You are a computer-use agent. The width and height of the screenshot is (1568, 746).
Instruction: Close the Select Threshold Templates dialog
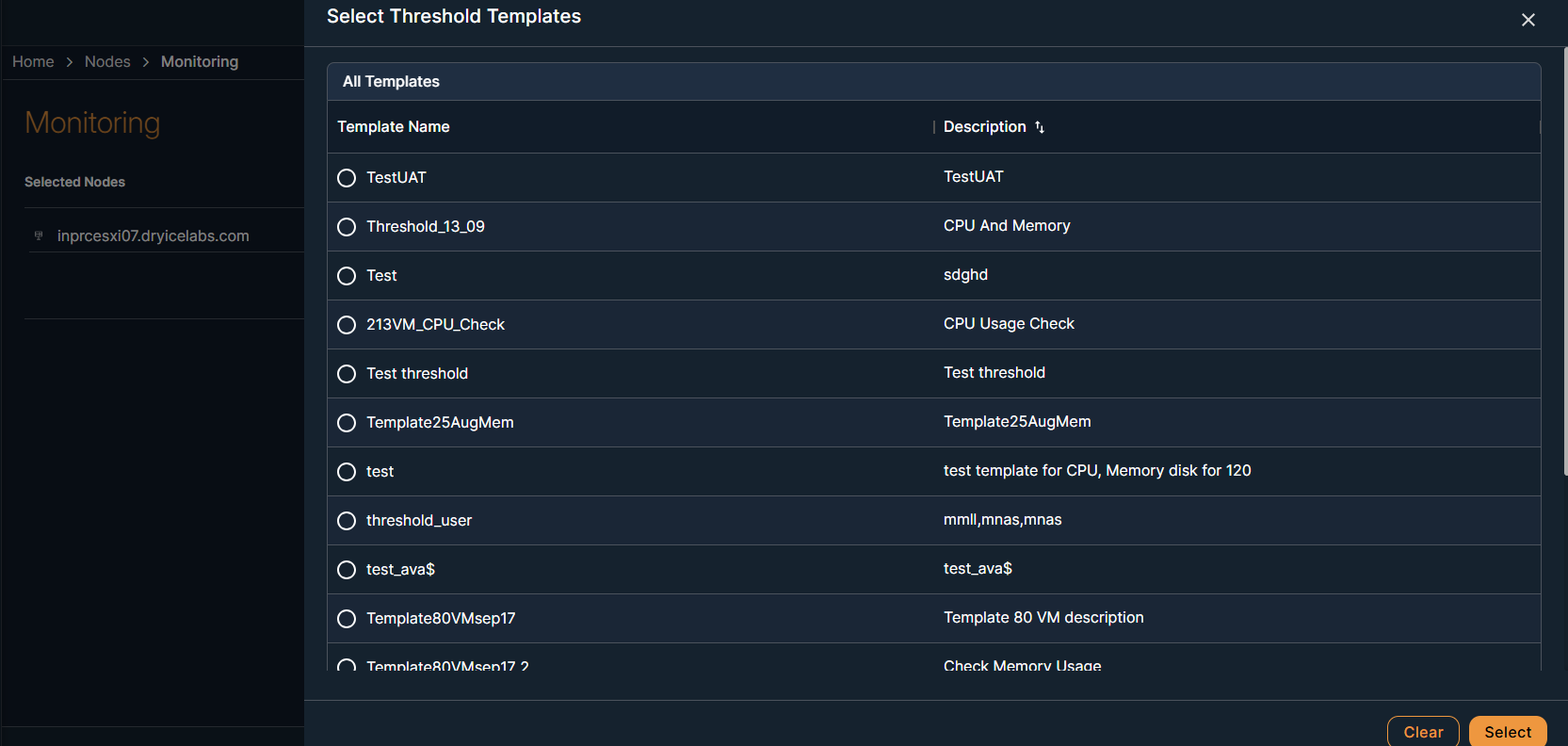[x=1528, y=20]
